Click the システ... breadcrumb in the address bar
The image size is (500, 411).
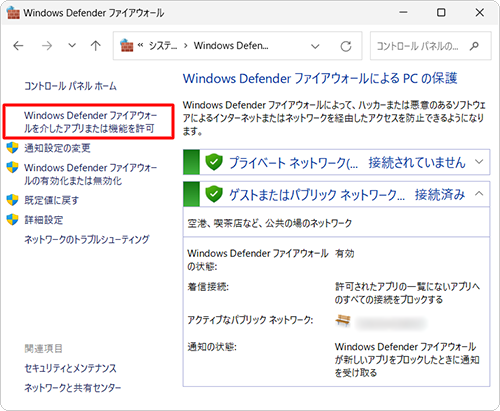tap(162, 45)
